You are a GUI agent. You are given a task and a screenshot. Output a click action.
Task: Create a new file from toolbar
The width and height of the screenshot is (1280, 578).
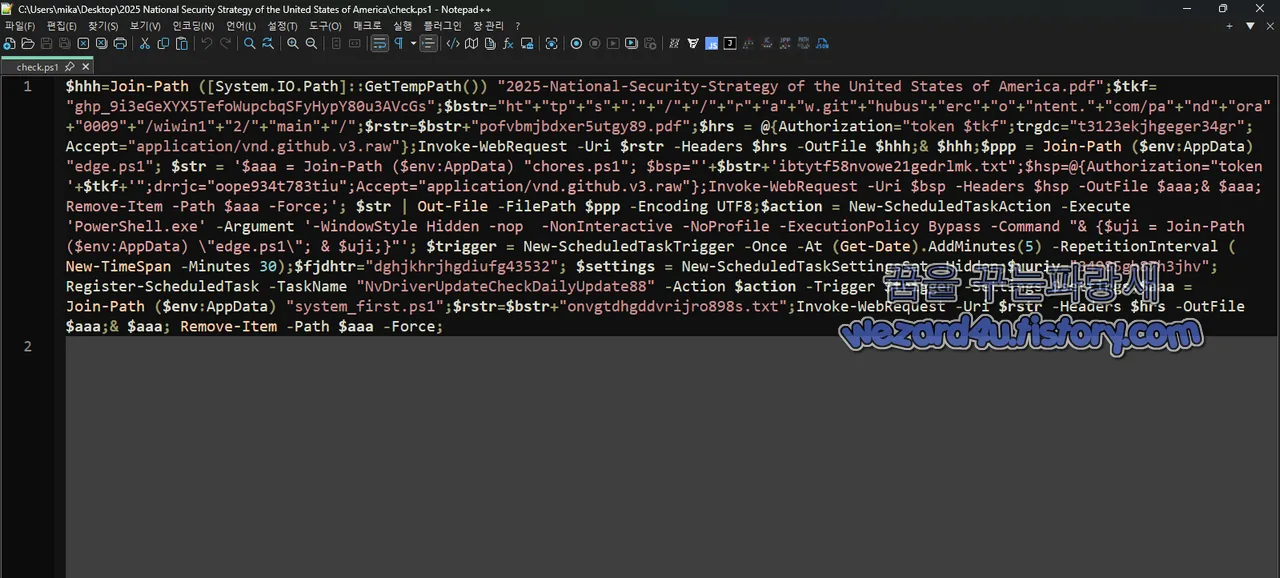(9, 44)
